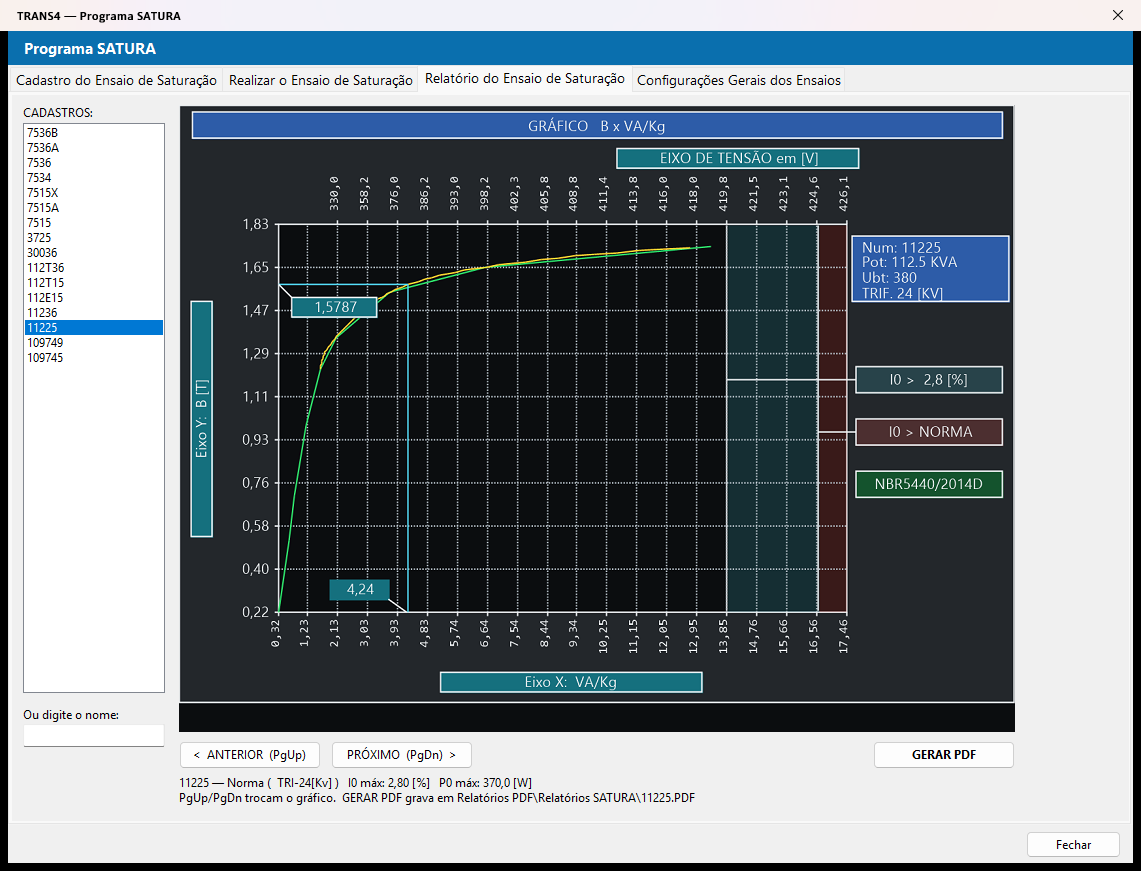The image size is (1141, 871).
Task: Select cadastro 7536B in the list
Action: pos(94,132)
